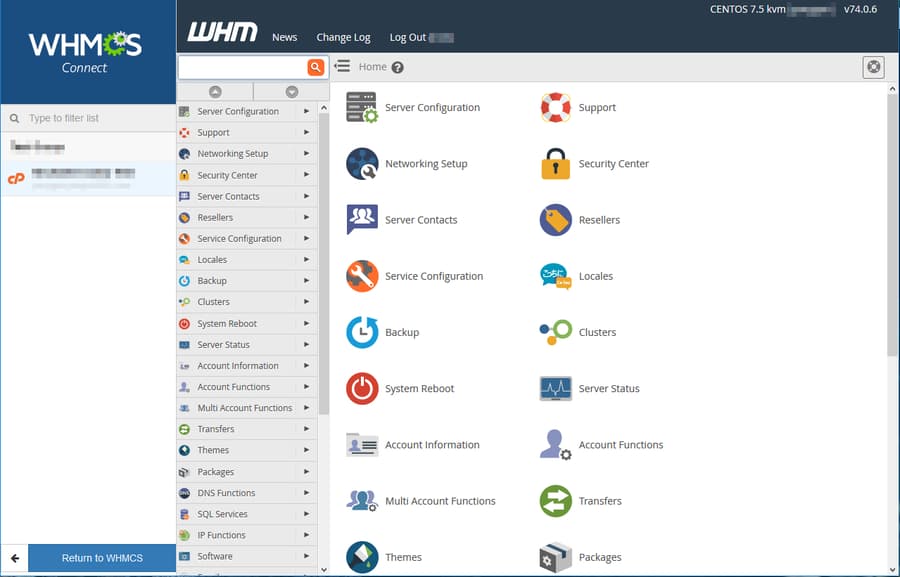Open the Server Status monitor icon
This screenshot has width=900, height=577.
556,387
